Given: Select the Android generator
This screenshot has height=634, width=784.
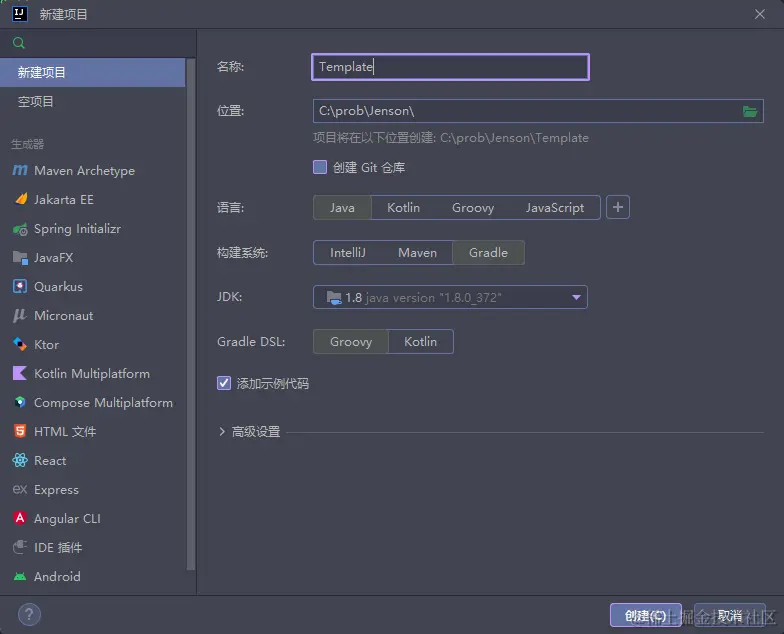Looking at the screenshot, I should click(x=92, y=576).
